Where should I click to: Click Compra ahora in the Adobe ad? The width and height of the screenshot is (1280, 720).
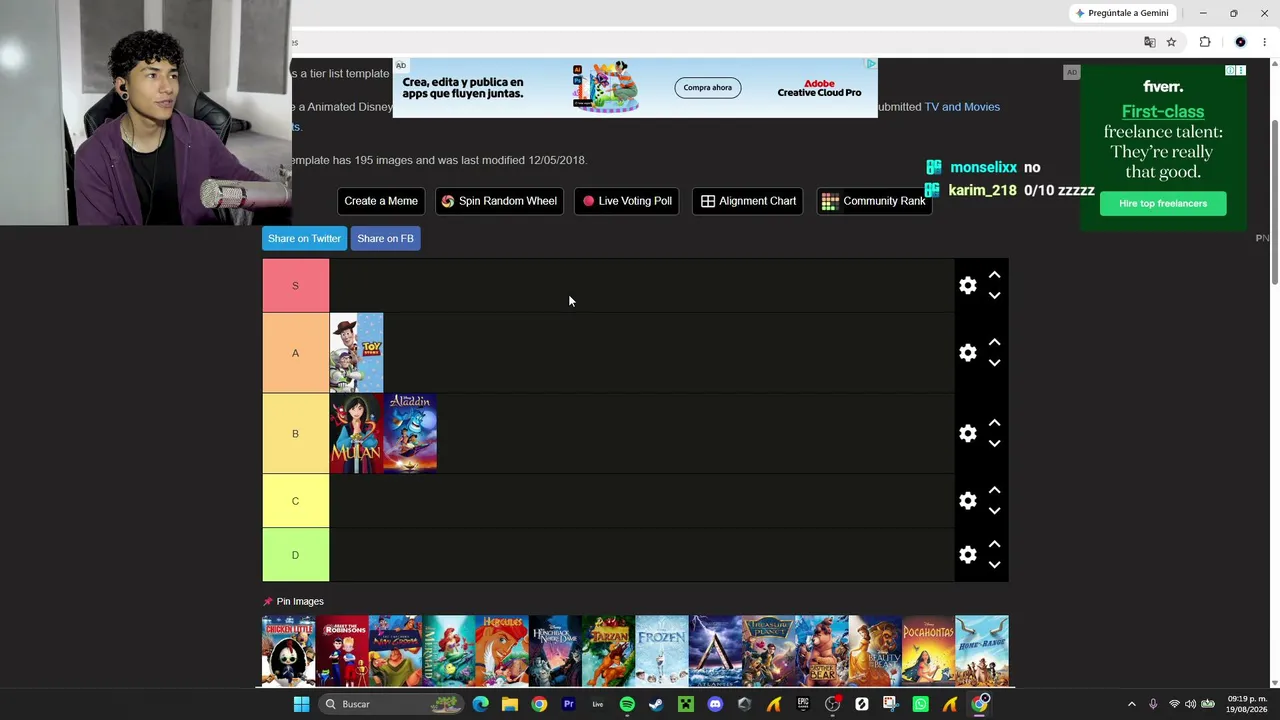point(708,88)
